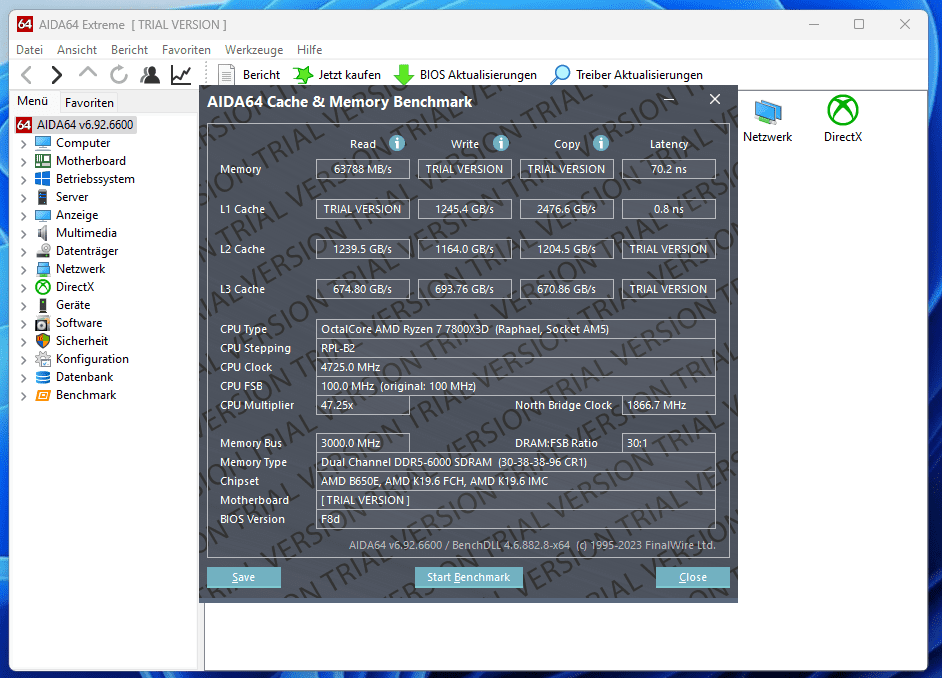Click the Software icon in the tree
Image resolution: width=942 pixels, height=678 pixels.
43,323
